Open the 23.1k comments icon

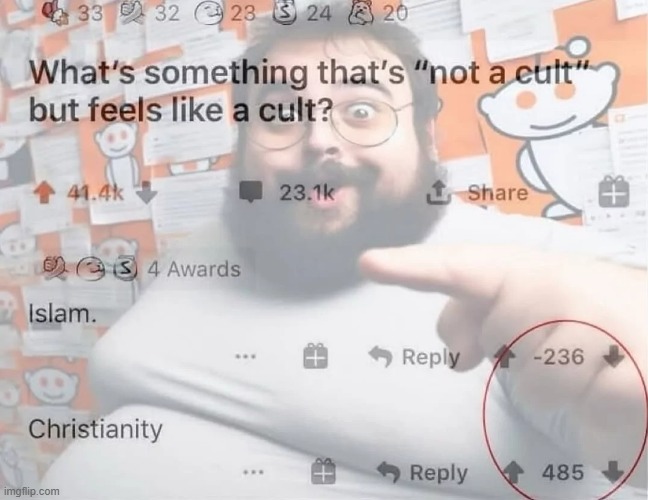coord(252,193)
